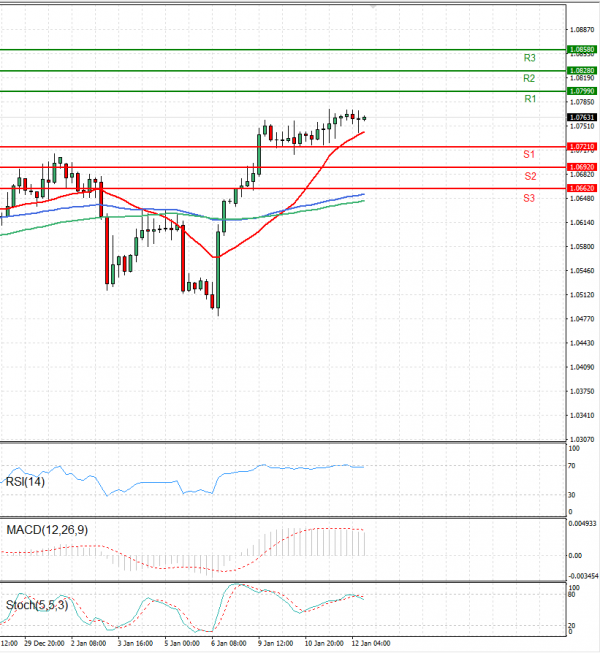This screenshot has height=653, width=600.
Task: Click the MACD -0.003454 scale value
Action: (583, 576)
